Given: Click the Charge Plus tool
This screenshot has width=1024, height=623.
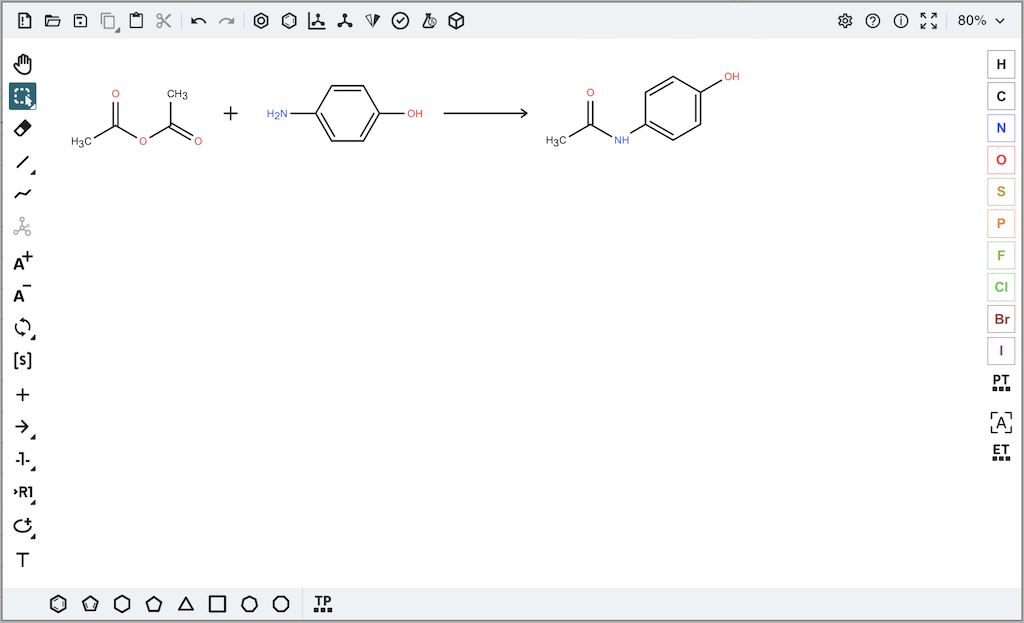Looking at the screenshot, I should pyautogui.click(x=23, y=262).
